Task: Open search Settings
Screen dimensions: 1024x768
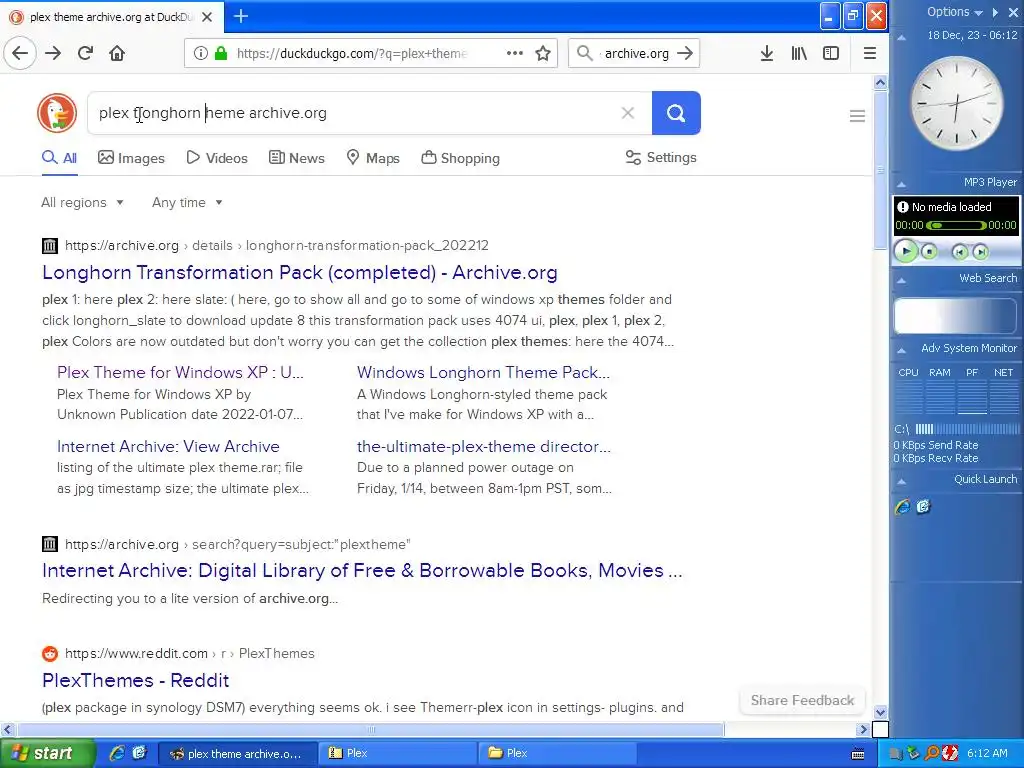Action: pos(661,157)
